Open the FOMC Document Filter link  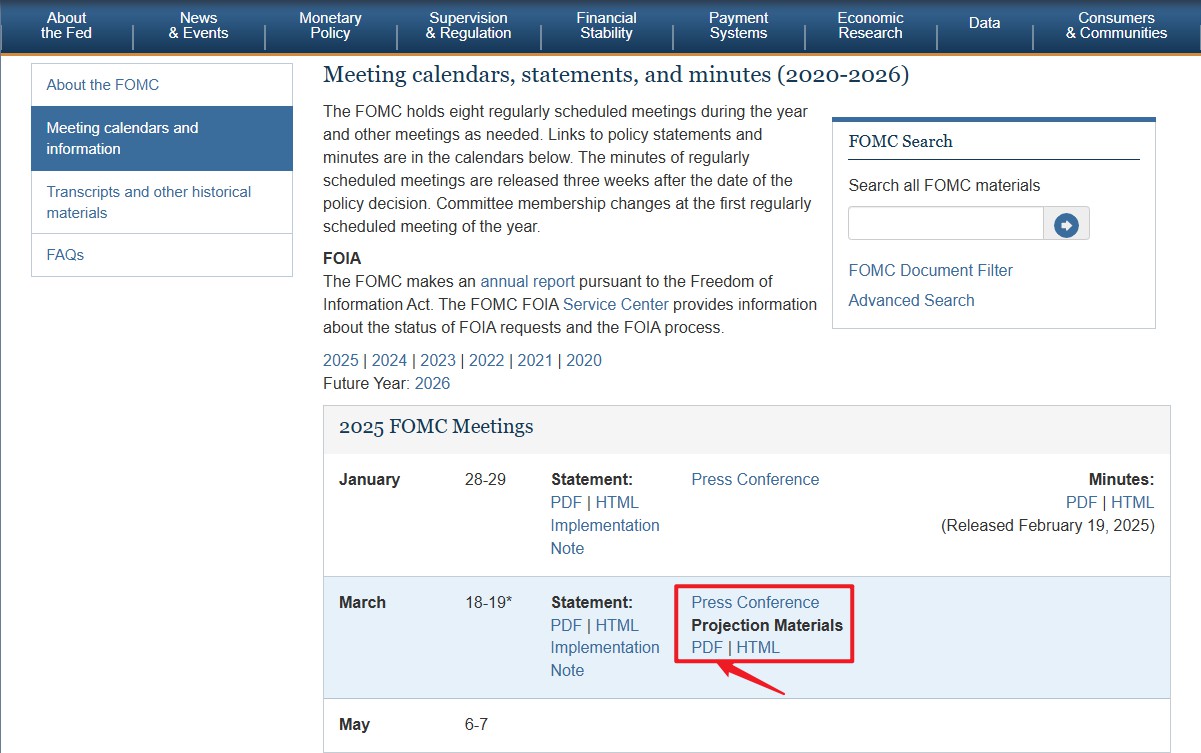[x=930, y=270]
